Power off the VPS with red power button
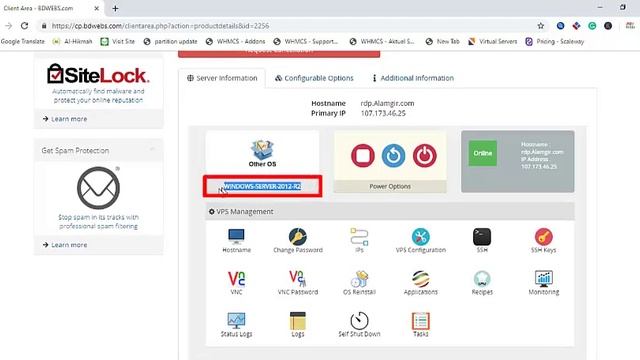The height and width of the screenshot is (360, 640). coord(424,156)
